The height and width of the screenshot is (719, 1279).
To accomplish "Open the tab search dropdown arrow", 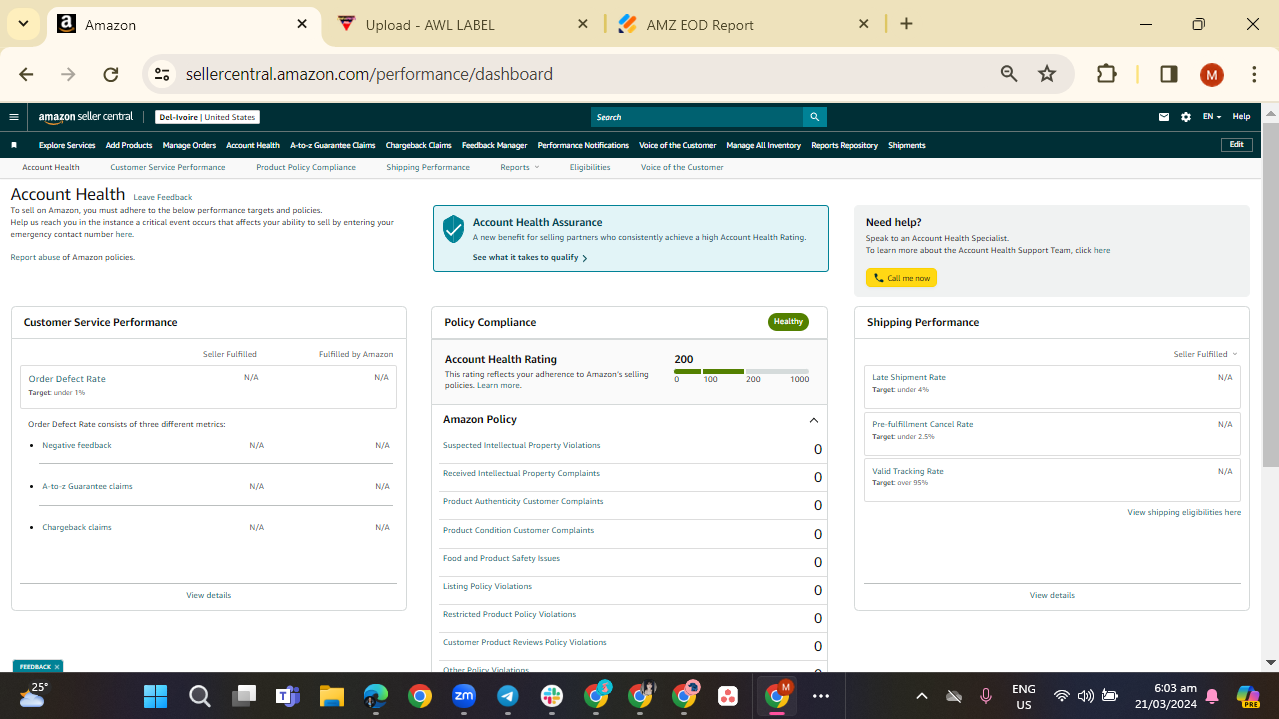I will click(x=22, y=24).
